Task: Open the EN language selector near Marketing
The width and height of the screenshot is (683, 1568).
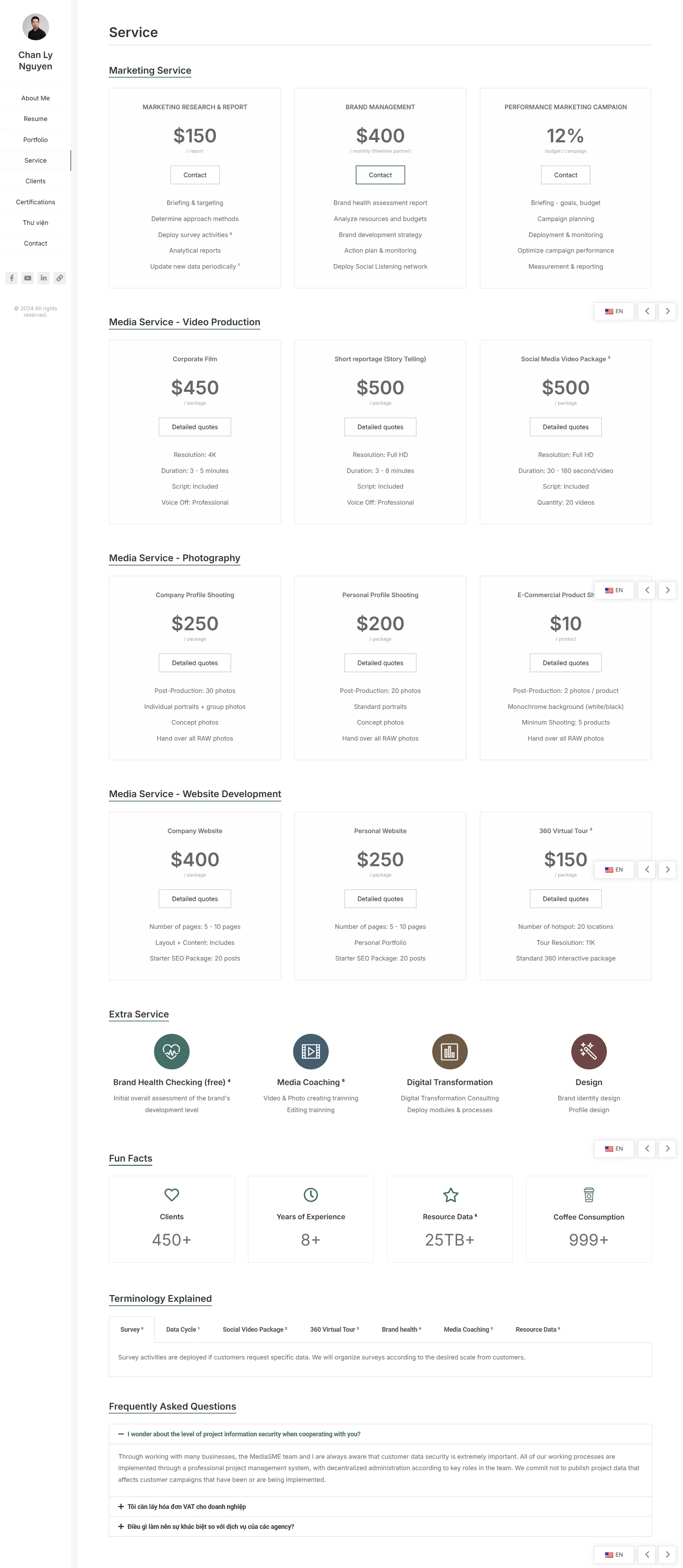Action: tap(613, 311)
